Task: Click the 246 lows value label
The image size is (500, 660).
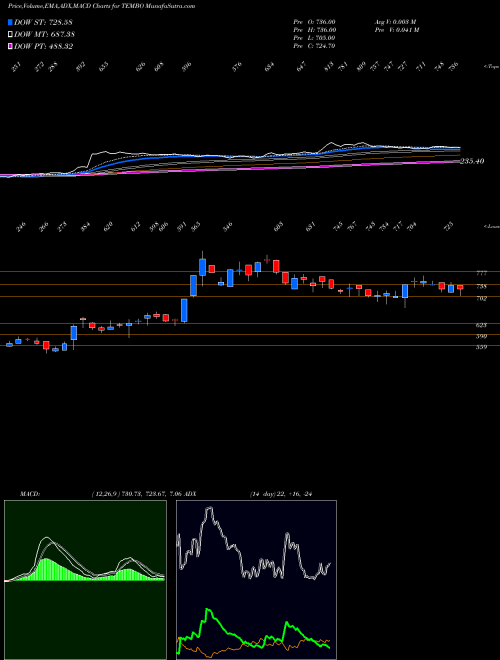Action: click(21, 227)
